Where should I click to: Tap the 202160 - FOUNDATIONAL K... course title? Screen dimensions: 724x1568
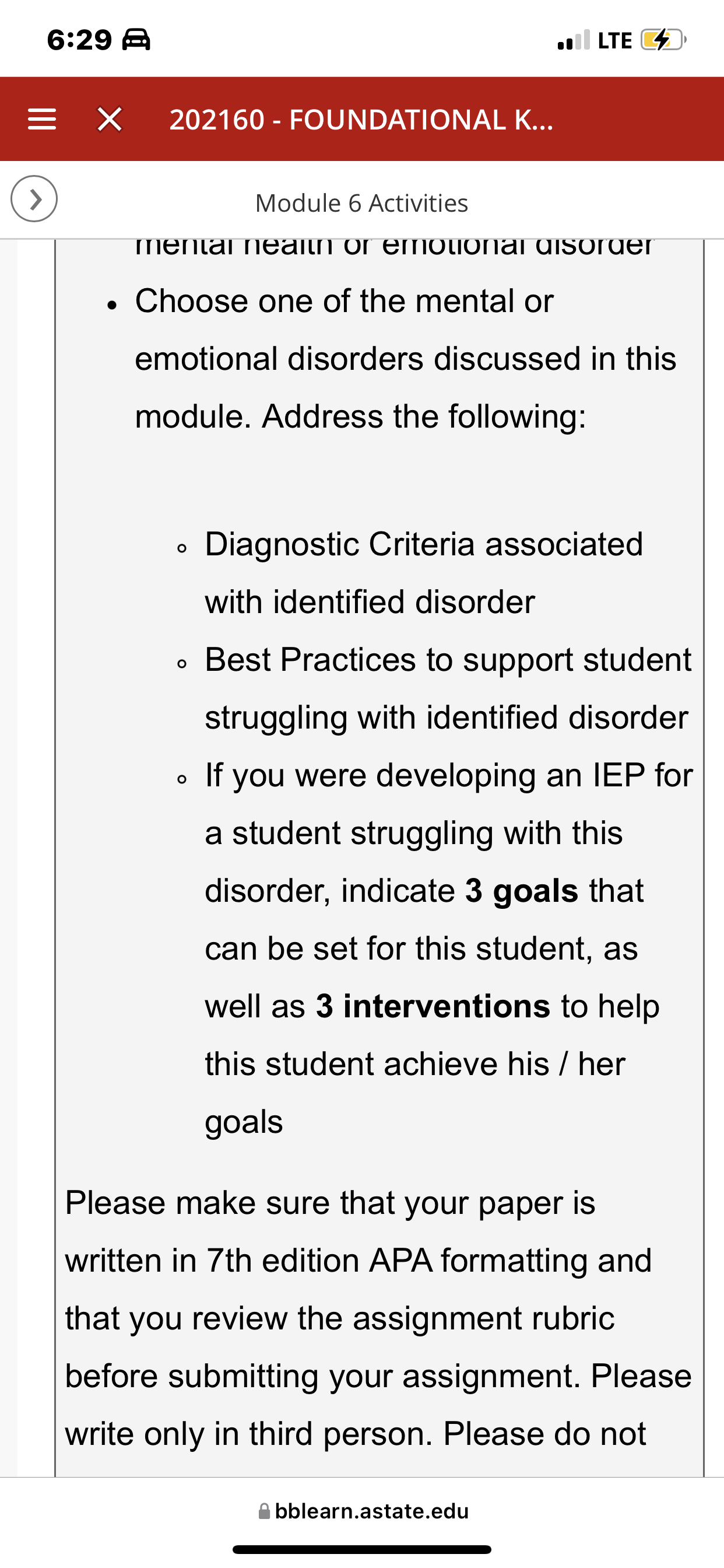[x=361, y=120]
